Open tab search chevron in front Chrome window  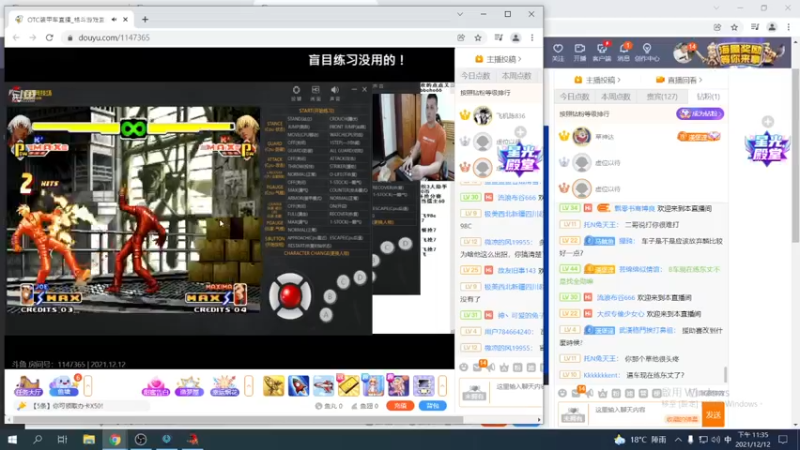coord(460,14)
